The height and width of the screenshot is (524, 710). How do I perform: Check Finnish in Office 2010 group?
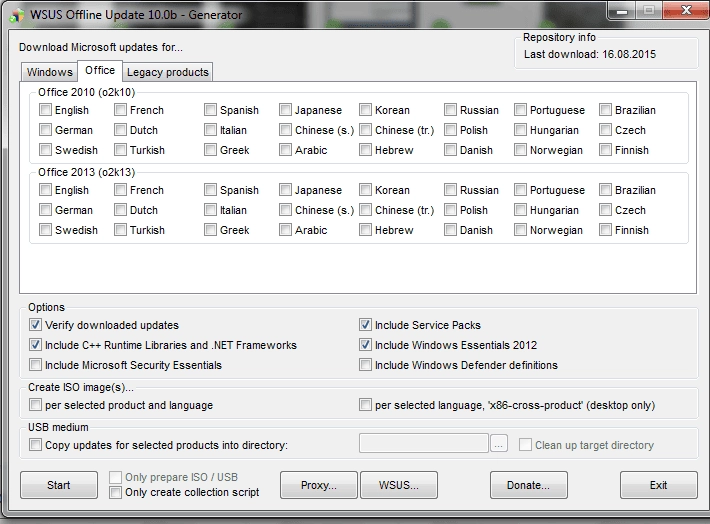pyautogui.click(x=605, y=150)
